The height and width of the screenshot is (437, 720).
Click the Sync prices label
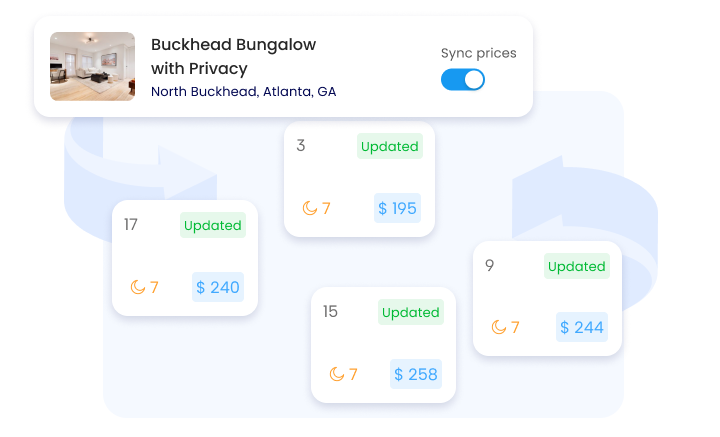[479, 52]
